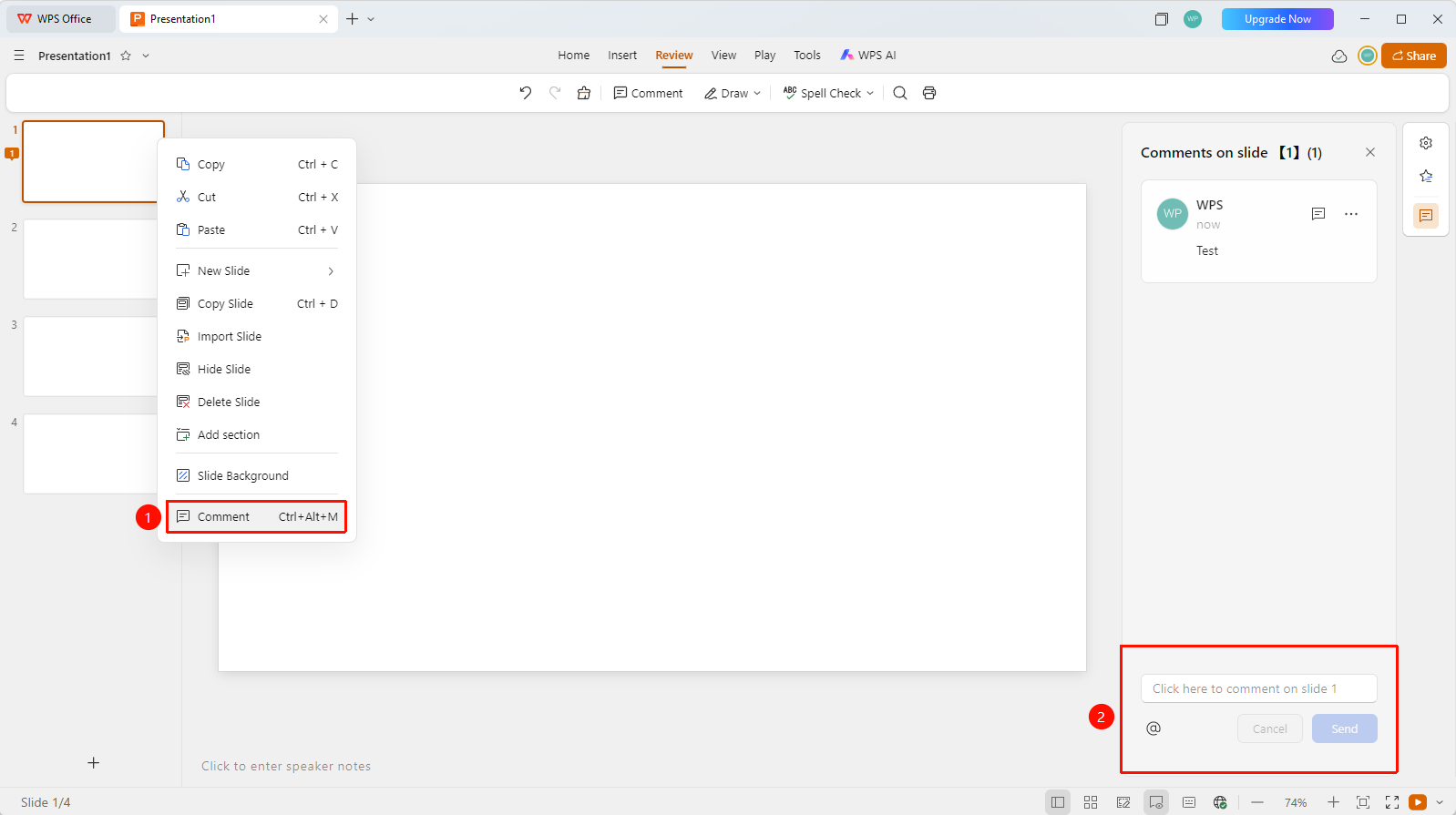Toggle Normal view in status bar

pyautogui.click(x=1058, y=802)
